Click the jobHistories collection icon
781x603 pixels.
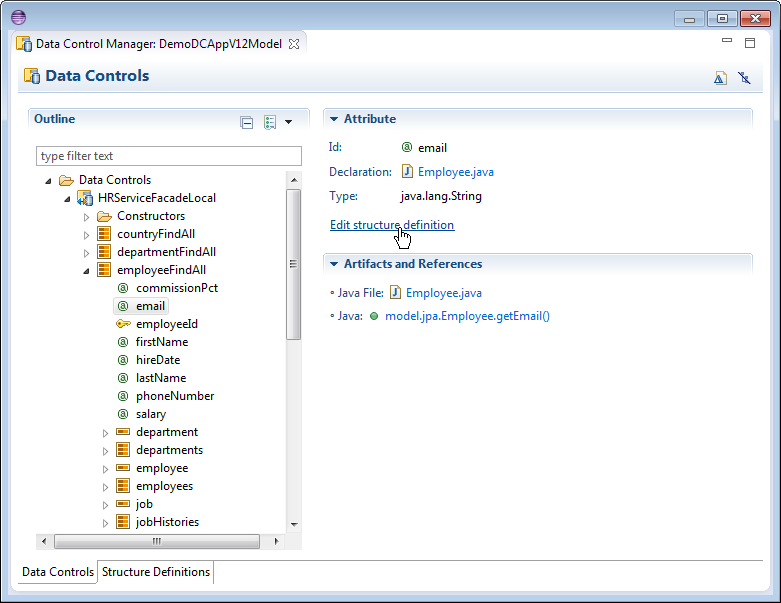tap(123, 521)
